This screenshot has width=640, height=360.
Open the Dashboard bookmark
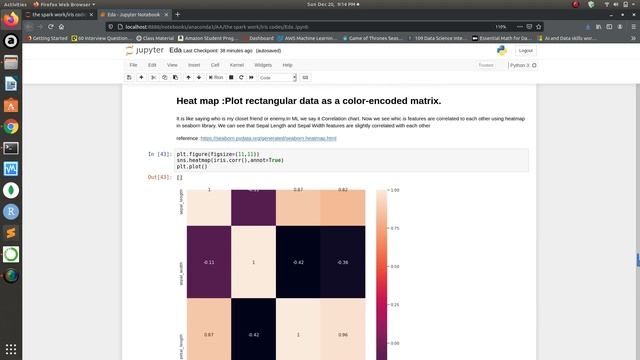click(x=258, y=38)
